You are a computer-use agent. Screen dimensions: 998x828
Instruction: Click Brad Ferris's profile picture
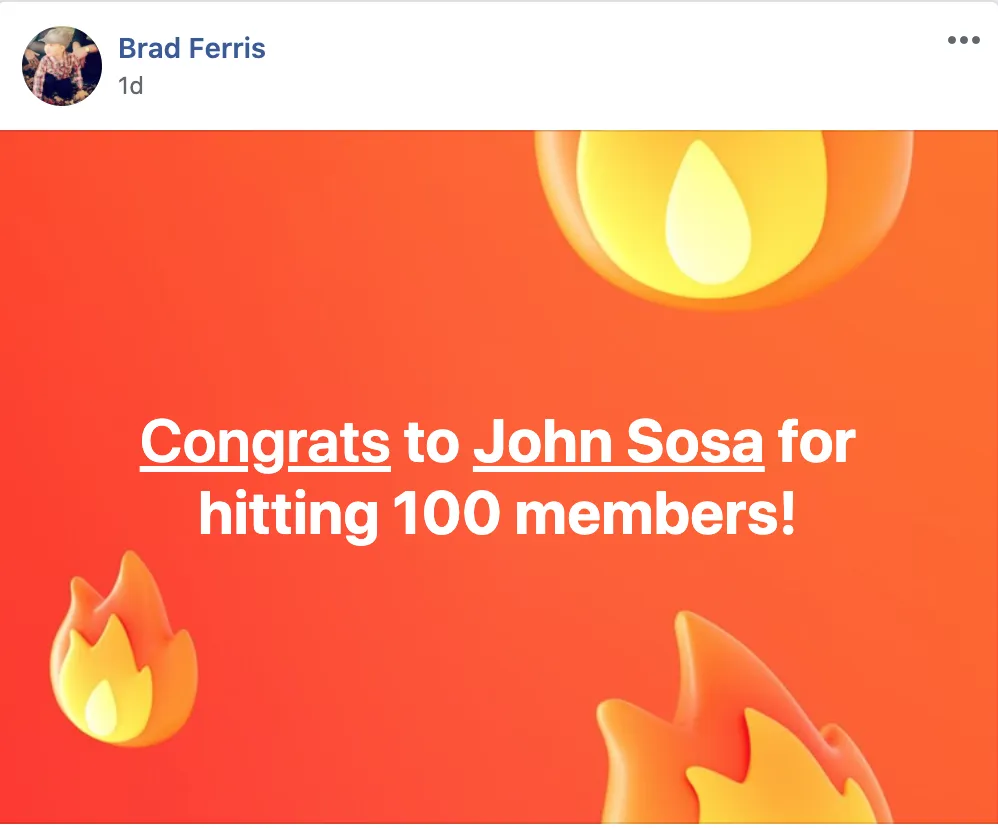(x=62, y=66)
